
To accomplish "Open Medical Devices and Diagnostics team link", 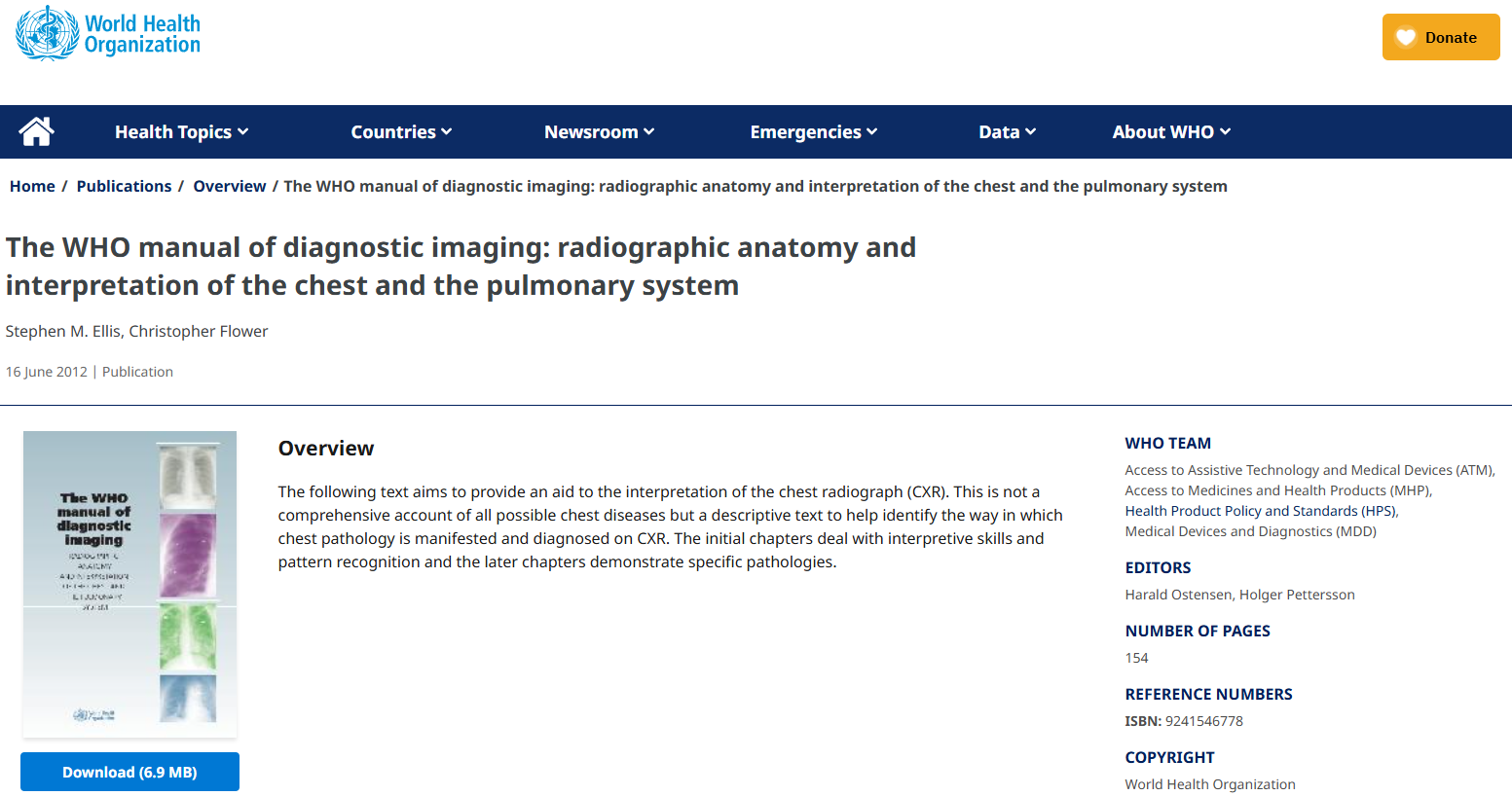I will click(x=1250, y=531).
